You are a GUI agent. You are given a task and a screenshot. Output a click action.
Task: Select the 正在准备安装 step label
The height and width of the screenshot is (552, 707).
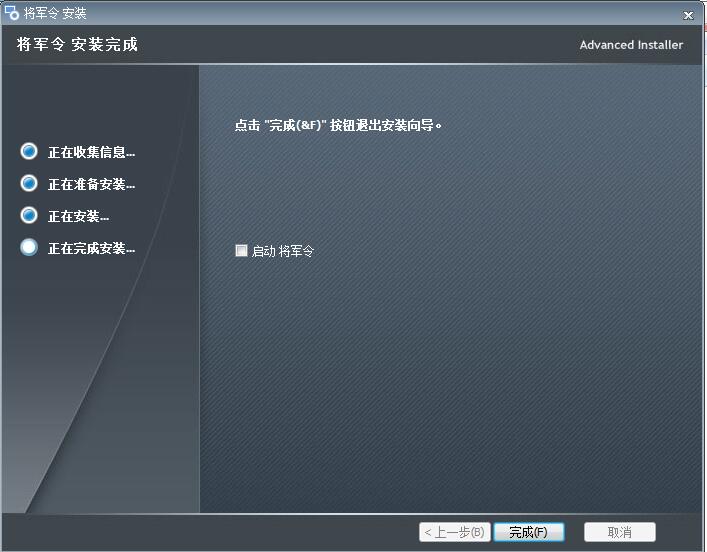[x=91, y=185]
